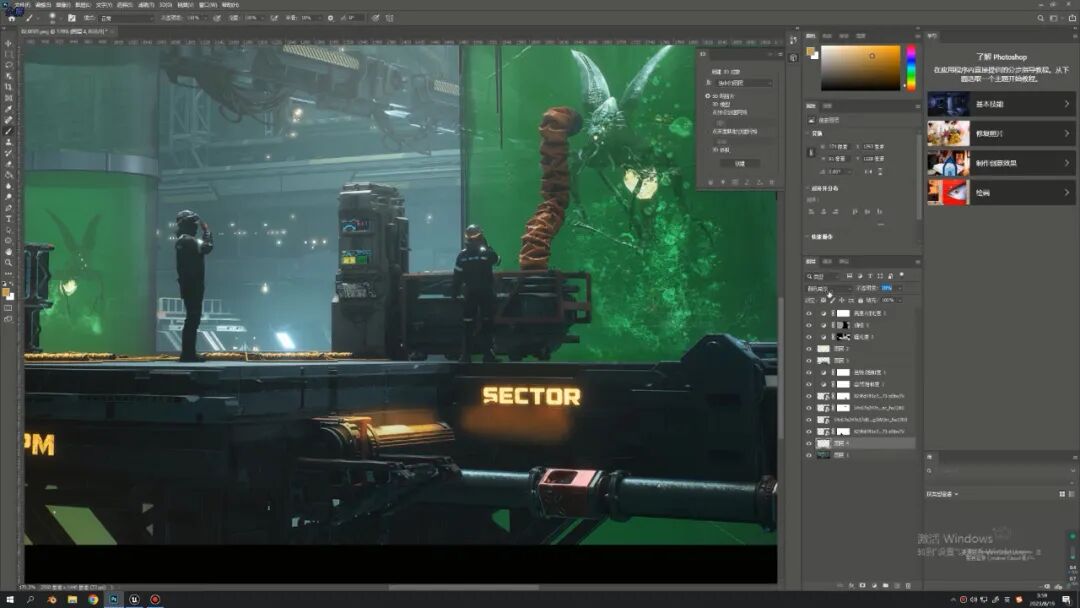Click create new layer icon
1080x608 pixels.
pyautogui.click(x=897, y=585)
